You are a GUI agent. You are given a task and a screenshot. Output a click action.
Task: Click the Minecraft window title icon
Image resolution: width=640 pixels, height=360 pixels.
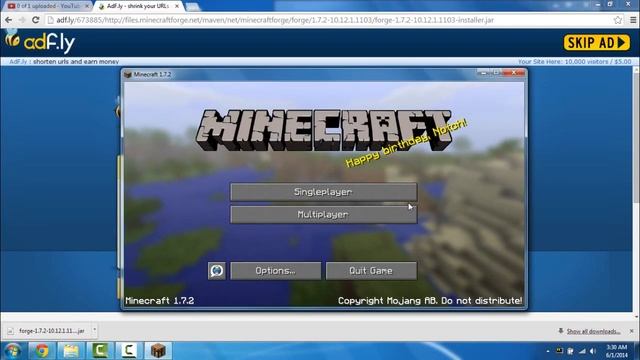point(128,74)
